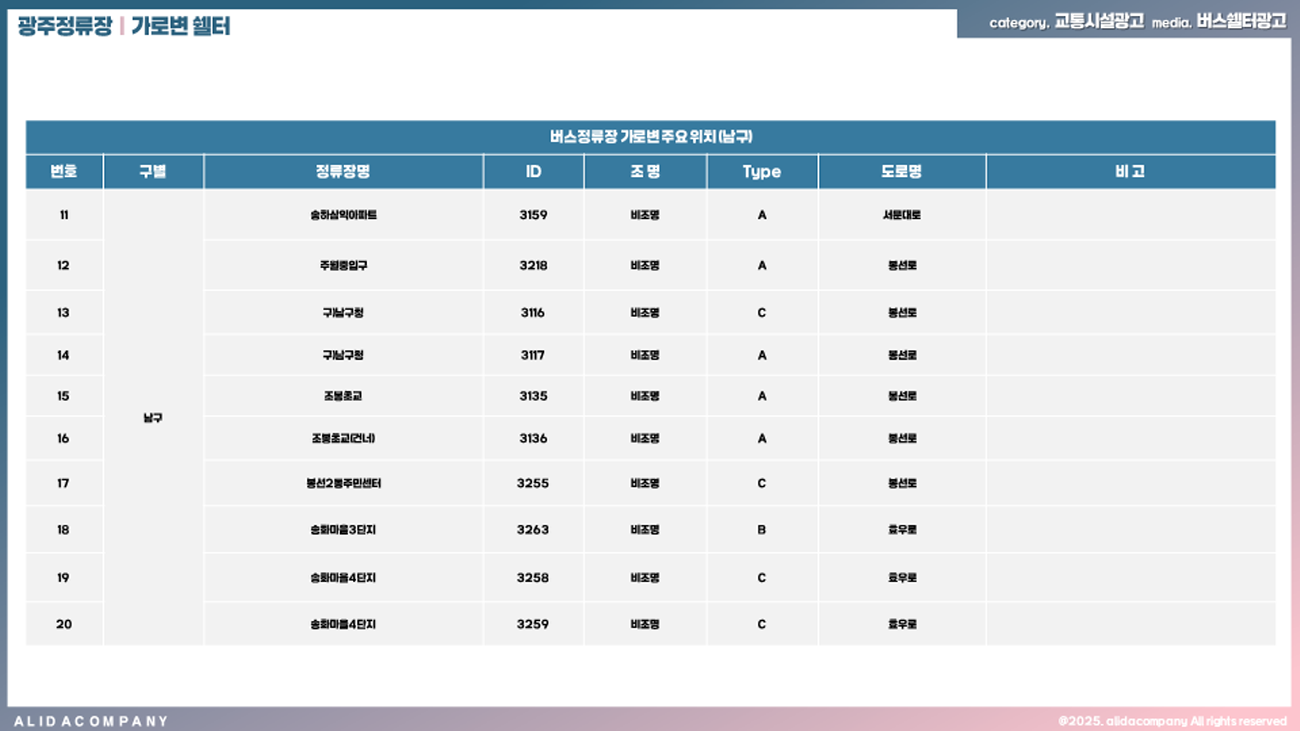Click the 송화마을3단지 stop cell
The image size is (1300, 731).
click(x=343, y=530)
